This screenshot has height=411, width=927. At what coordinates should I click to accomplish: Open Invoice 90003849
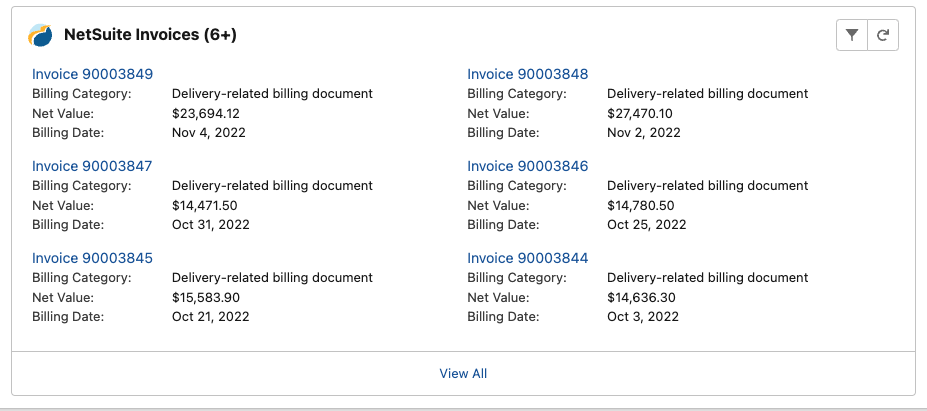coord(92,74)
